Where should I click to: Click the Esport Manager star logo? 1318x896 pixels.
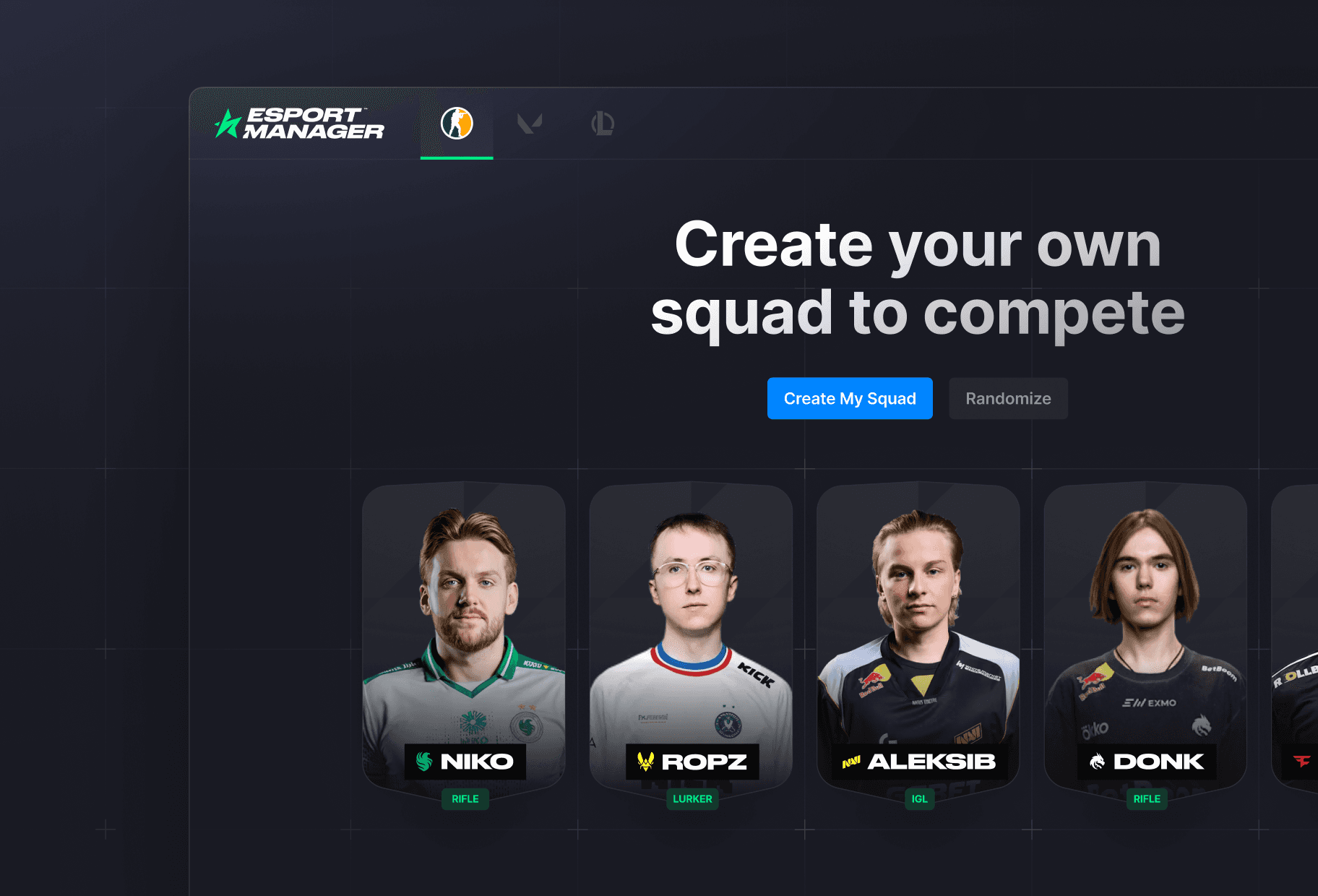point(228,124)
